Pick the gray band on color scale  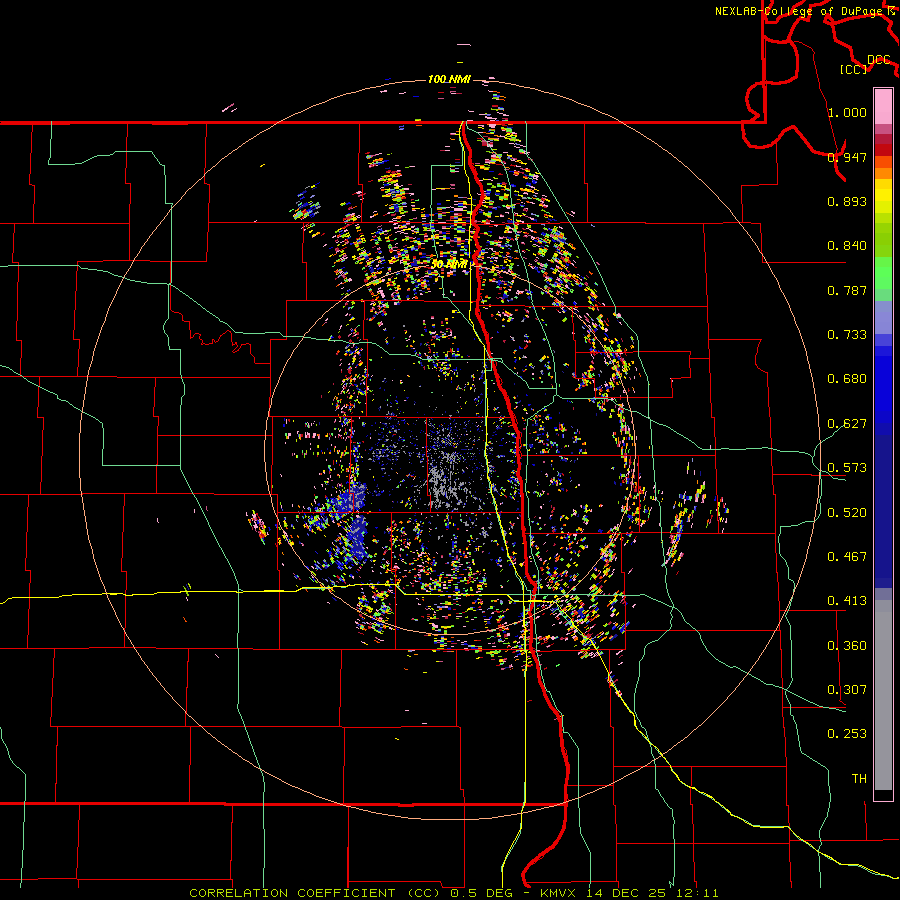pyautogui.click(x=883, y=695)
